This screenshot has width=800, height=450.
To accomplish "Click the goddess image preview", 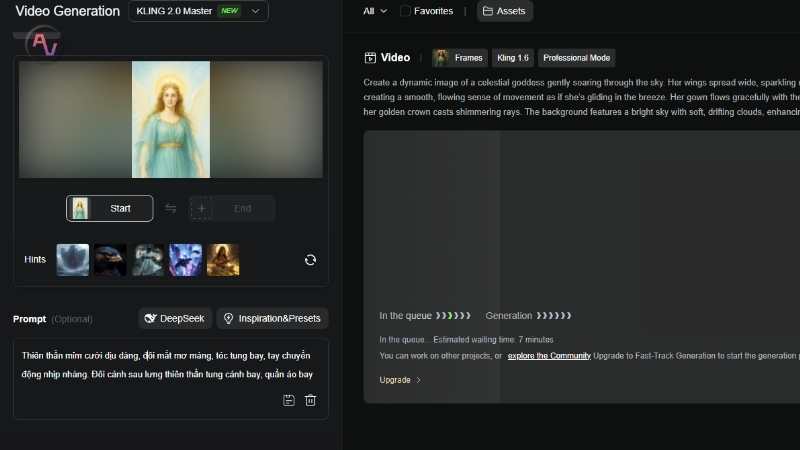I will [171, 119].
